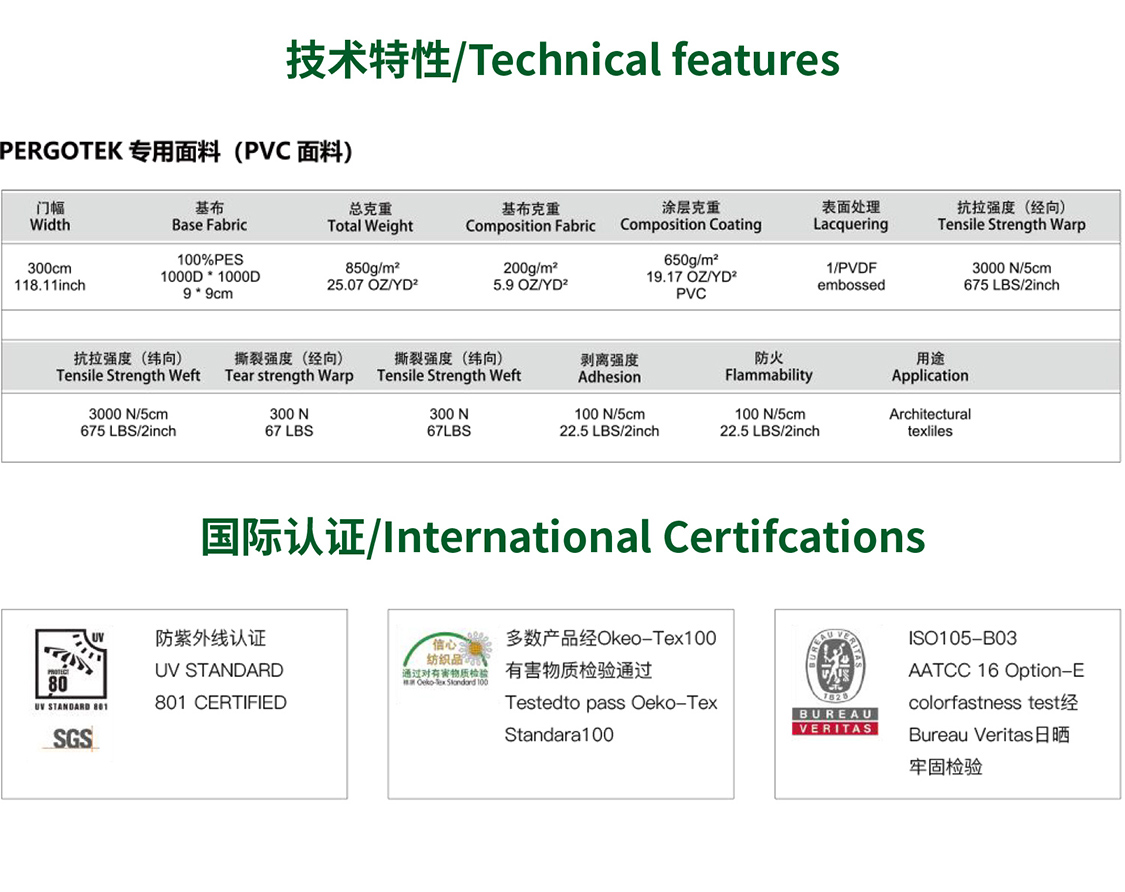Screen dimensions: 1125x892
Task: Click the 1/PVDF embossed cell
Action: (851, 276)
